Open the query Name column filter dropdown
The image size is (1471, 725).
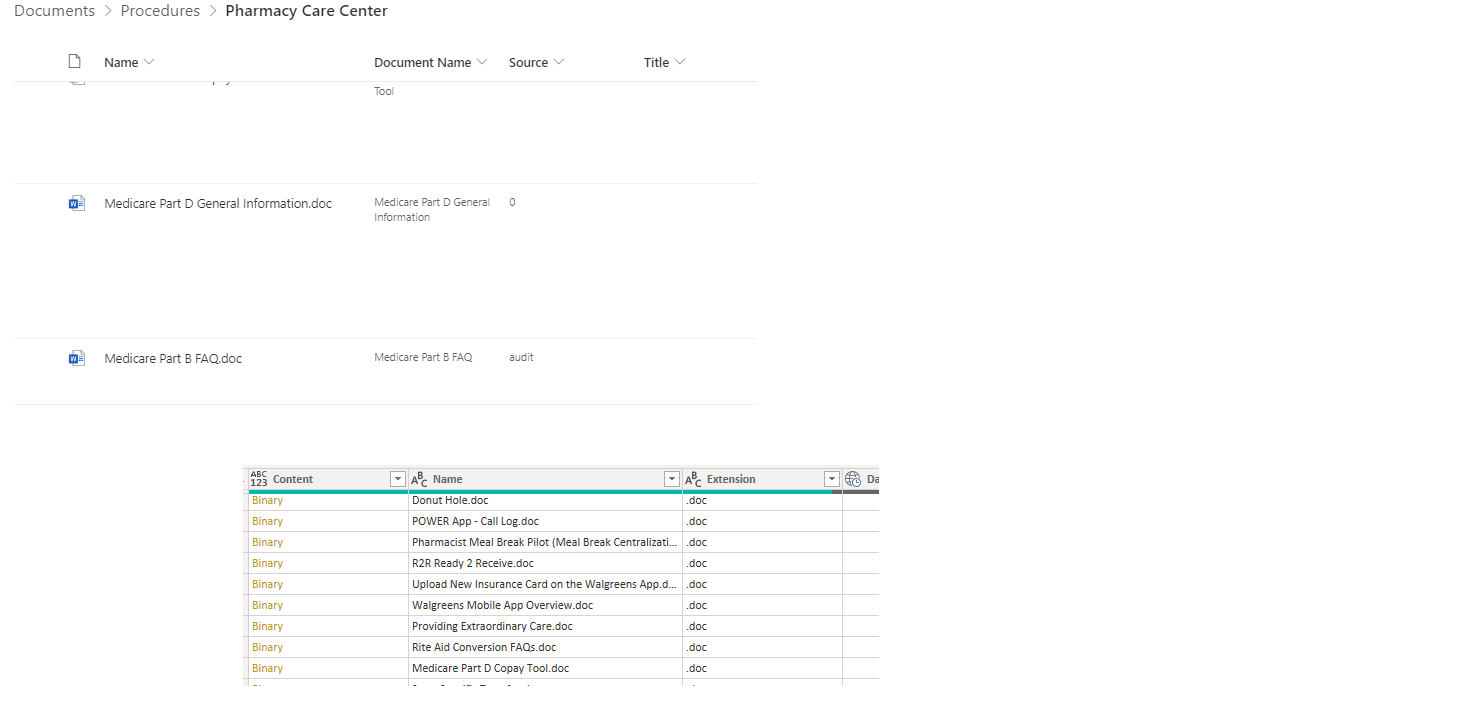(672, 479)
